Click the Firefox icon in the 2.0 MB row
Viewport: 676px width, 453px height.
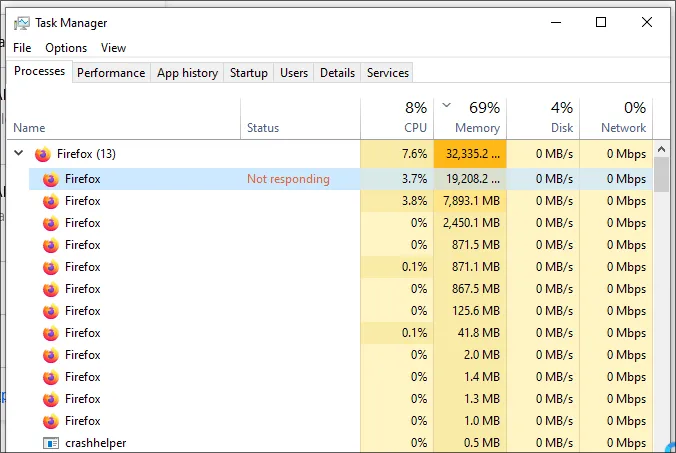click(x=51, y=355)
